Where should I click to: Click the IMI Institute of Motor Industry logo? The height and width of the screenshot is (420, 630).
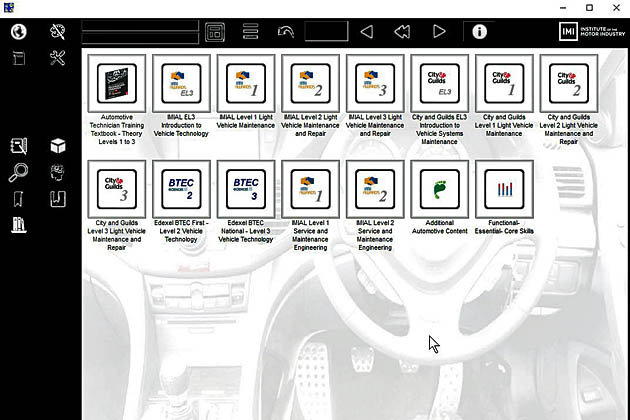pyautogui.click(x=592, y=31)
